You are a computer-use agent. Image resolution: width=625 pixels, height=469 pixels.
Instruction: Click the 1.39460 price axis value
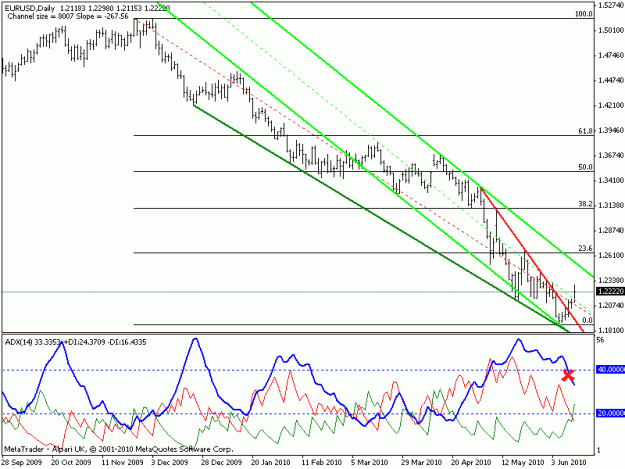coord(611,130)
